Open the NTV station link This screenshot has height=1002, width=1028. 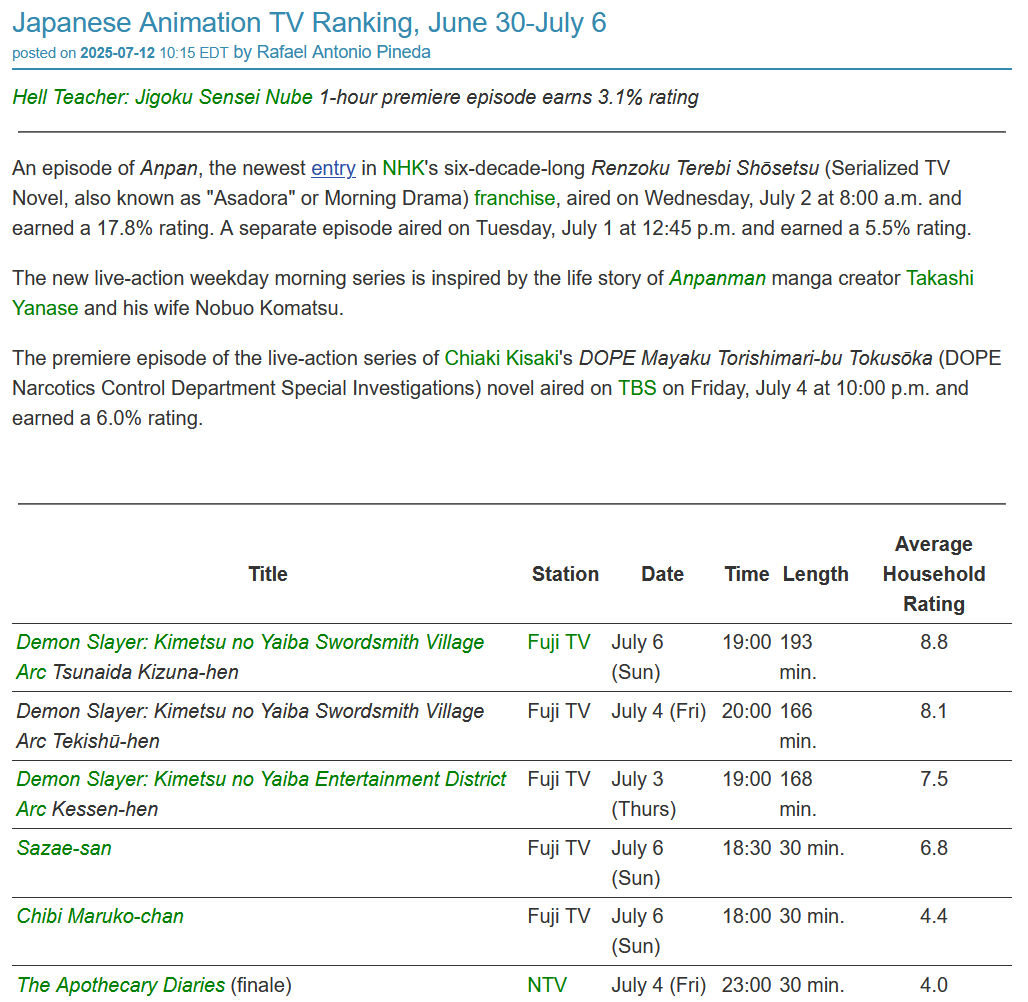point(547,985)
